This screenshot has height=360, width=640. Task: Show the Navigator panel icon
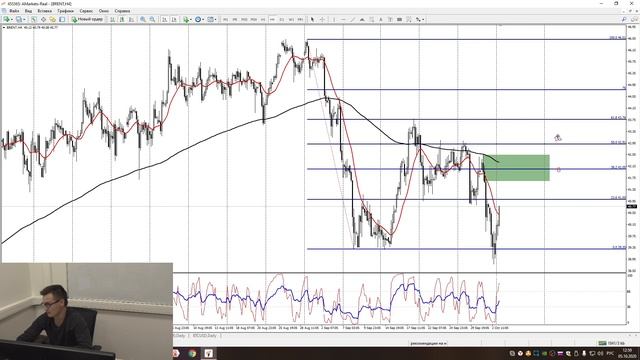pos(53,19)
